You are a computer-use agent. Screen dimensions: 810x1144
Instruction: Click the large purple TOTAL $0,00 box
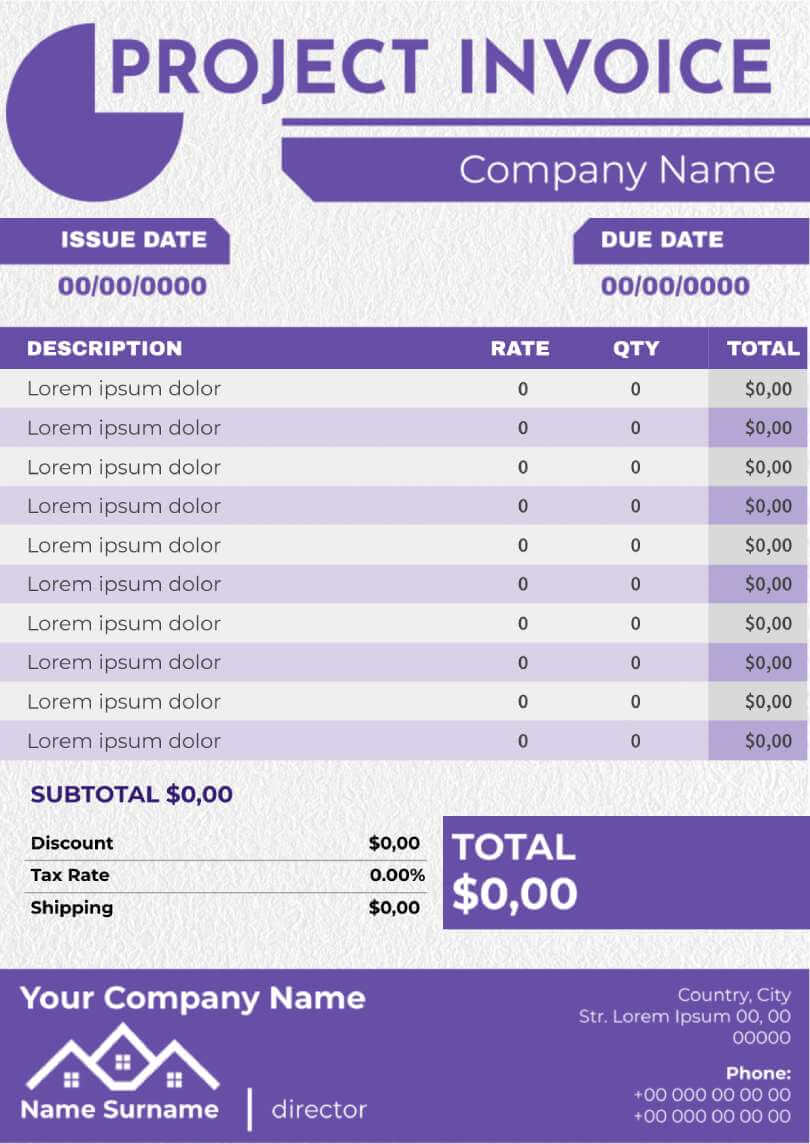(x=625, y=872)
